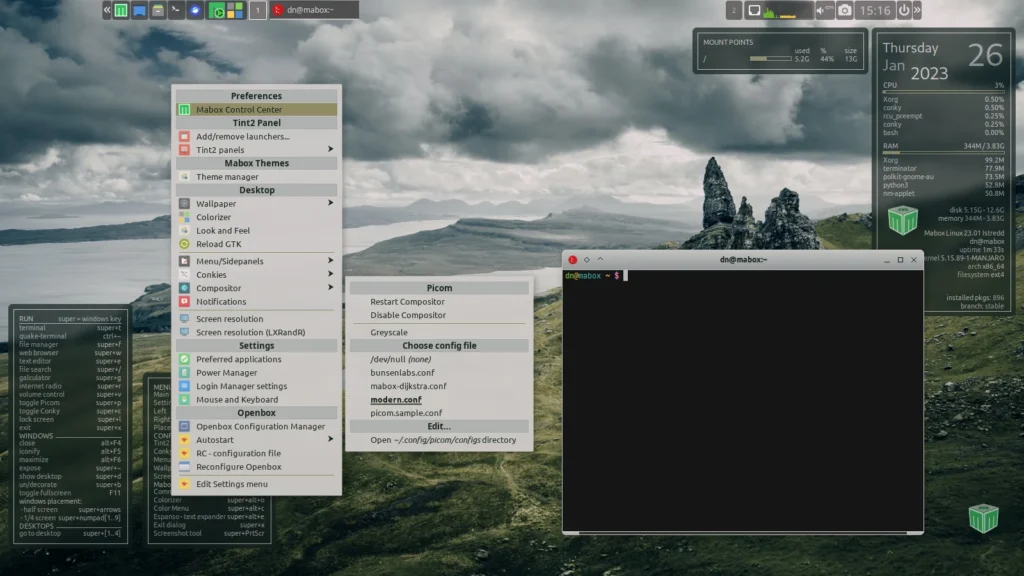Click the Look and Feel icon

184,231
